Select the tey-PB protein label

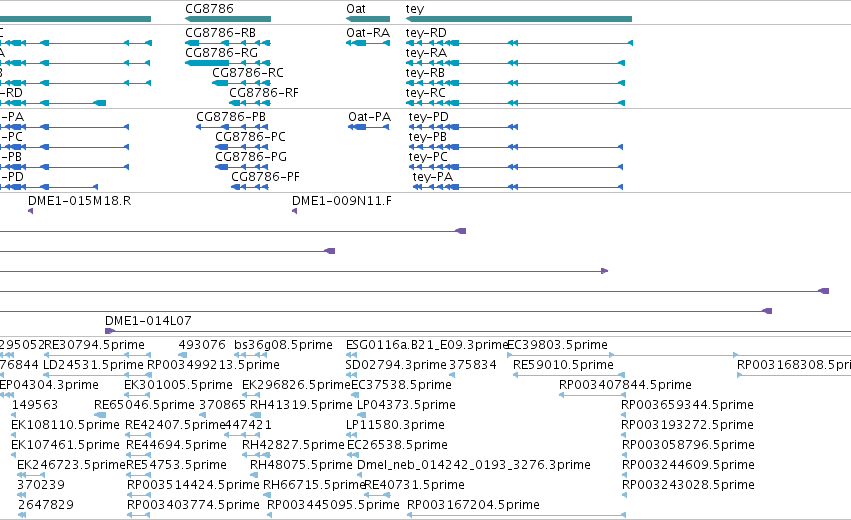[428, 137]
